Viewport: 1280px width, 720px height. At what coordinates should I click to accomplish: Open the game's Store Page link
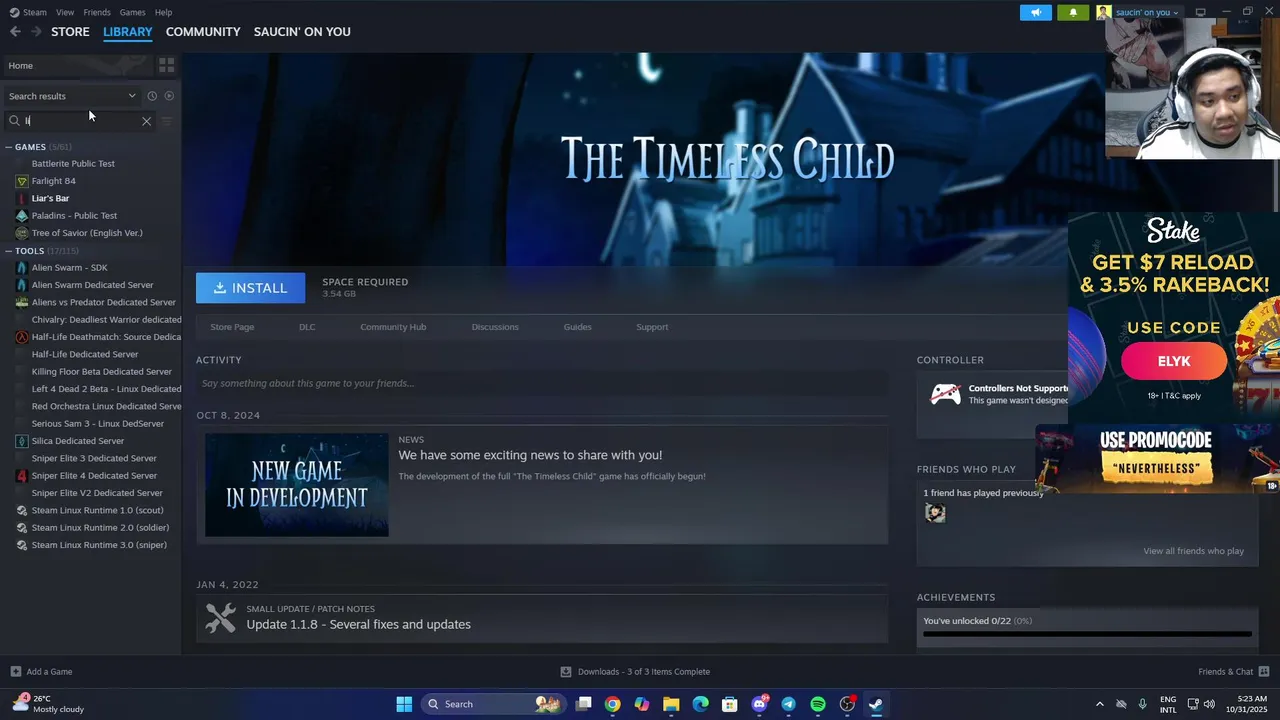232,327
